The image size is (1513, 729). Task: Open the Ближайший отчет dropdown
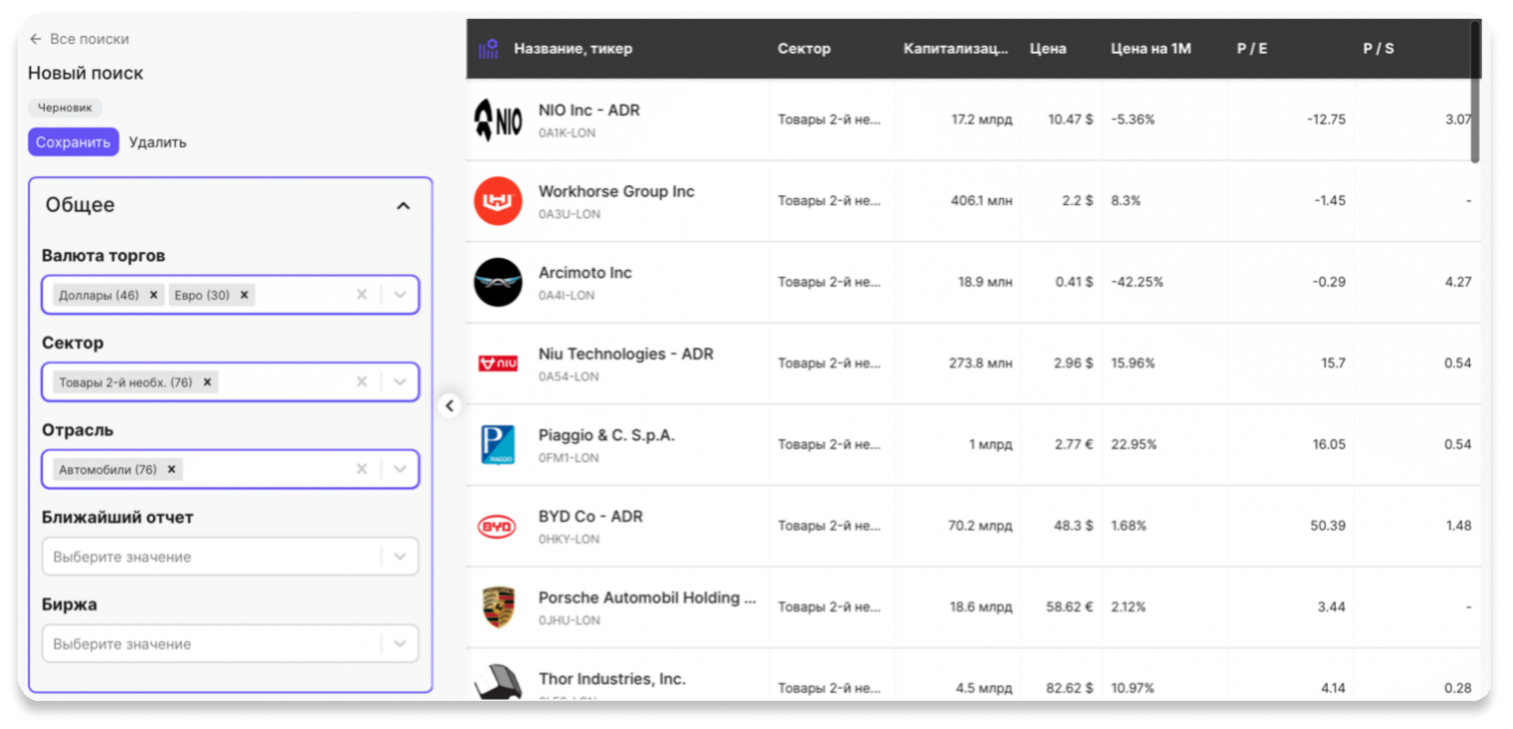pos(230,557)
